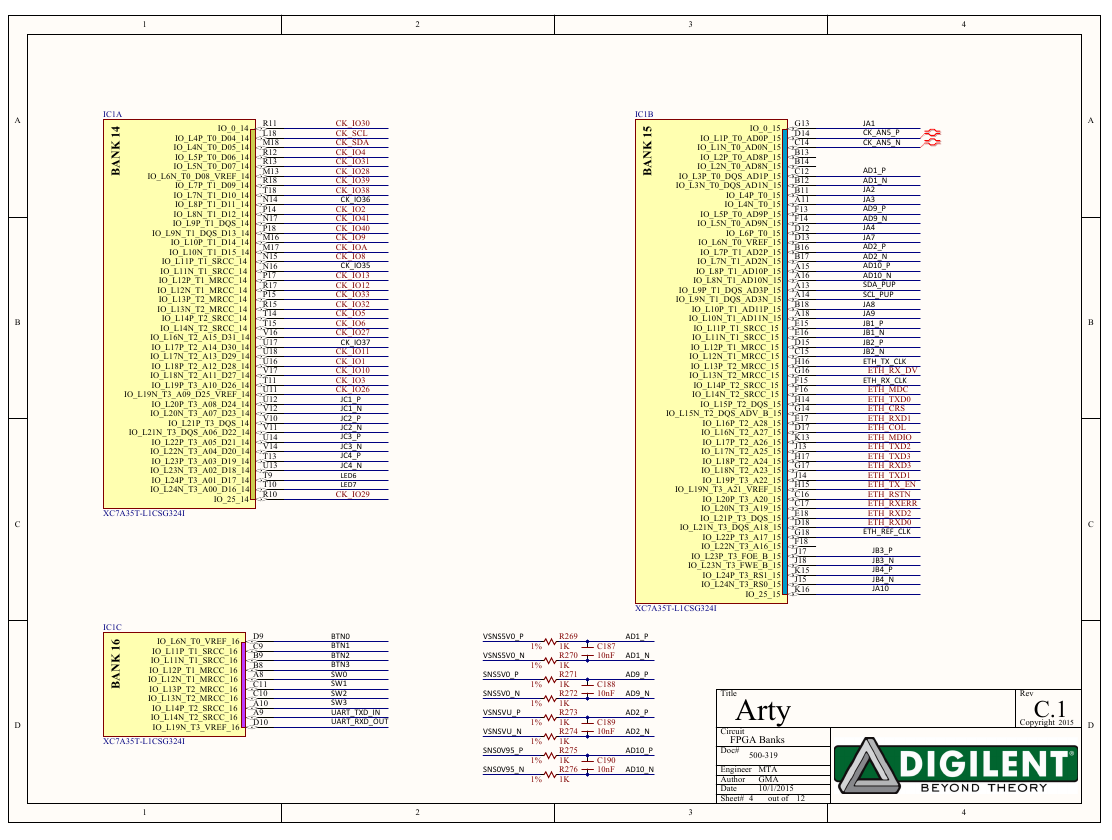The height and width of the screenshot is (840, 1112).
Task: Select the BTN3 net label
Action: [340, 665]
